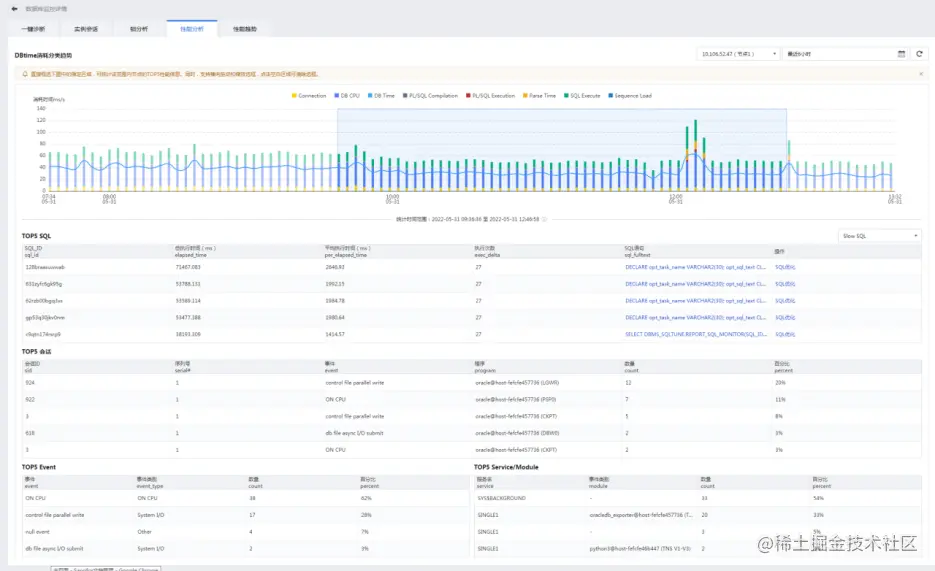
Task: Open the 锁分析 tab
Action: pos(139,29)
